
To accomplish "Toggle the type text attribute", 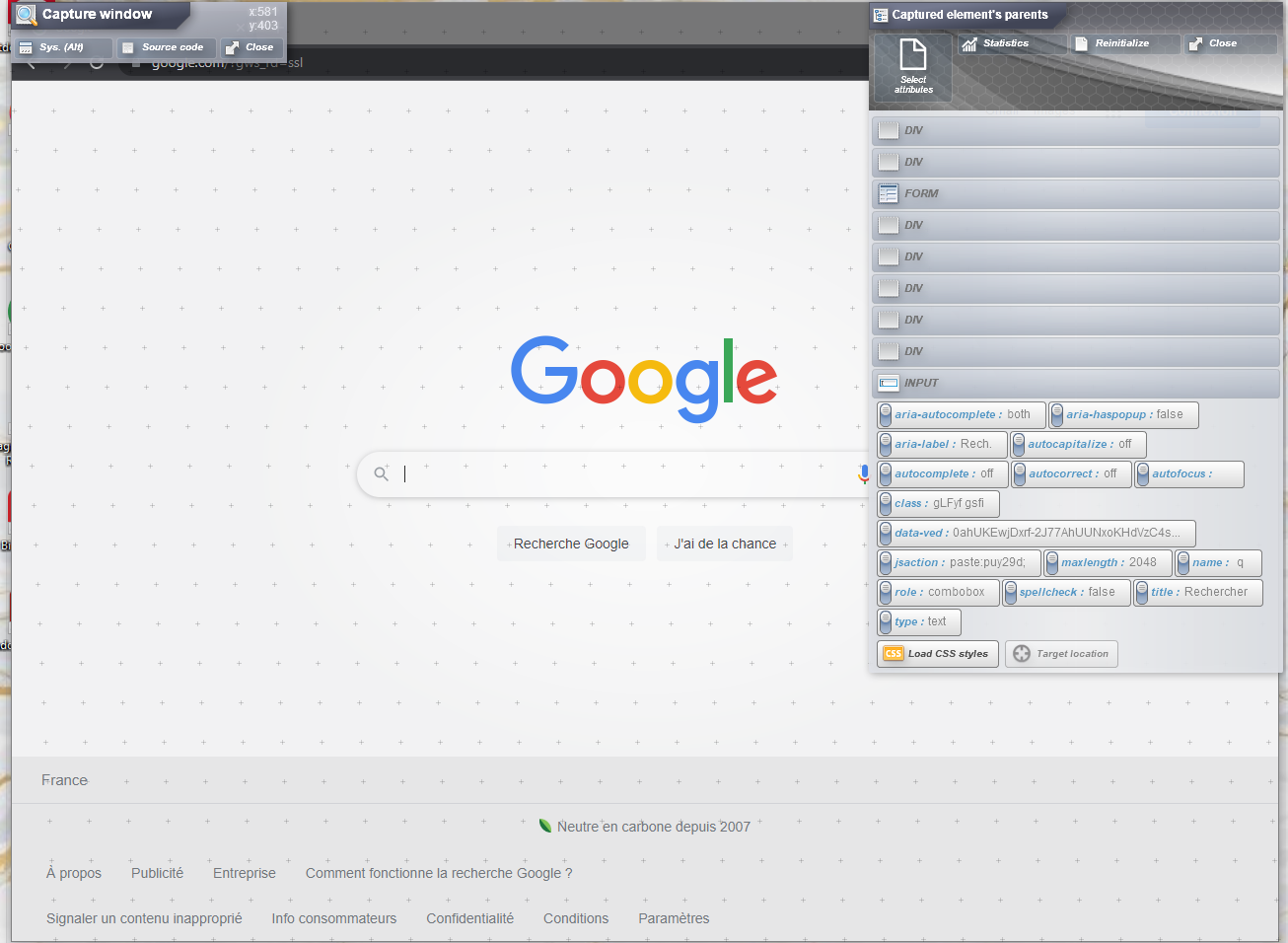I will 918,622.
